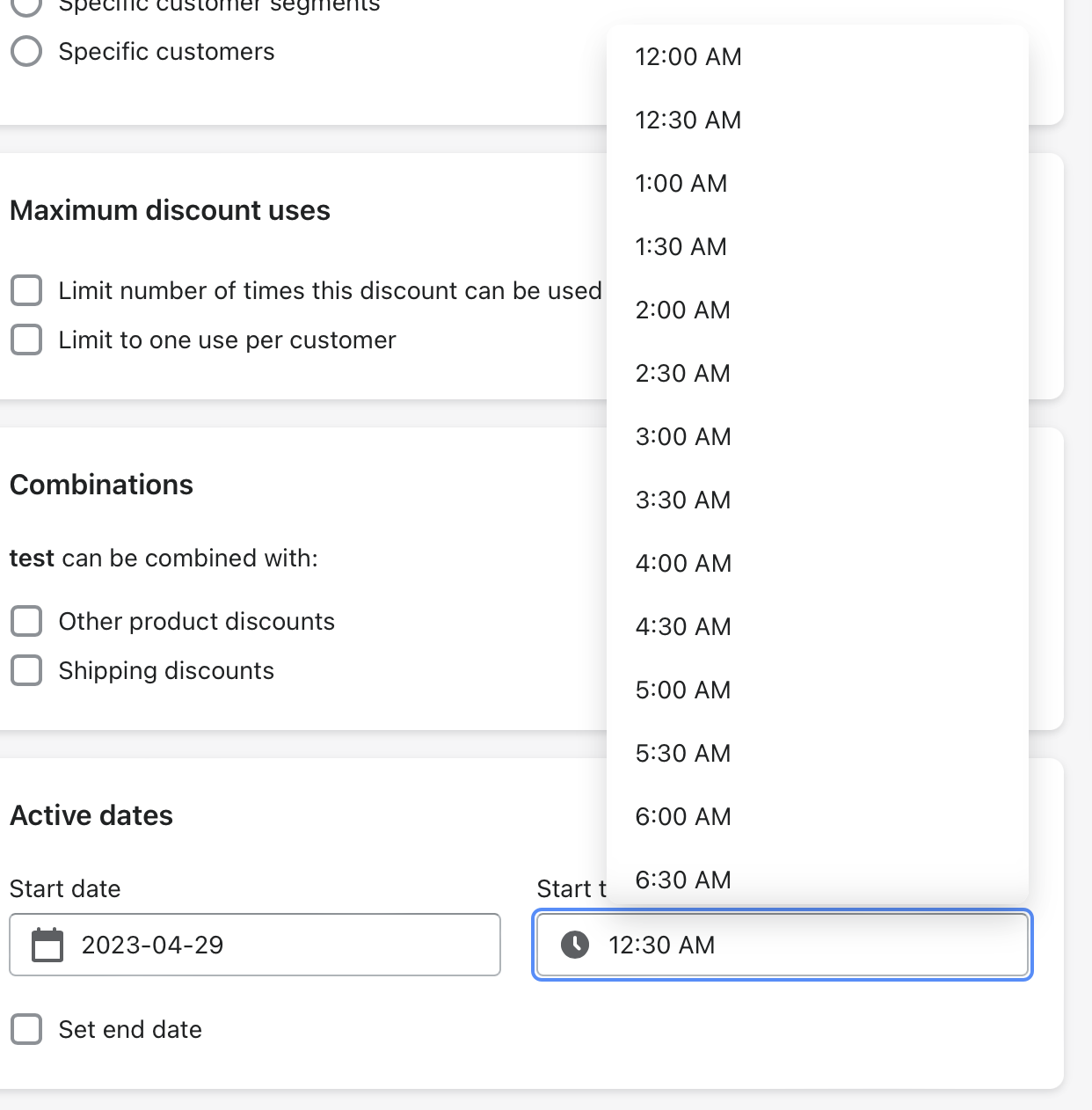Check Limit to one use per customer

pos(26,340)
